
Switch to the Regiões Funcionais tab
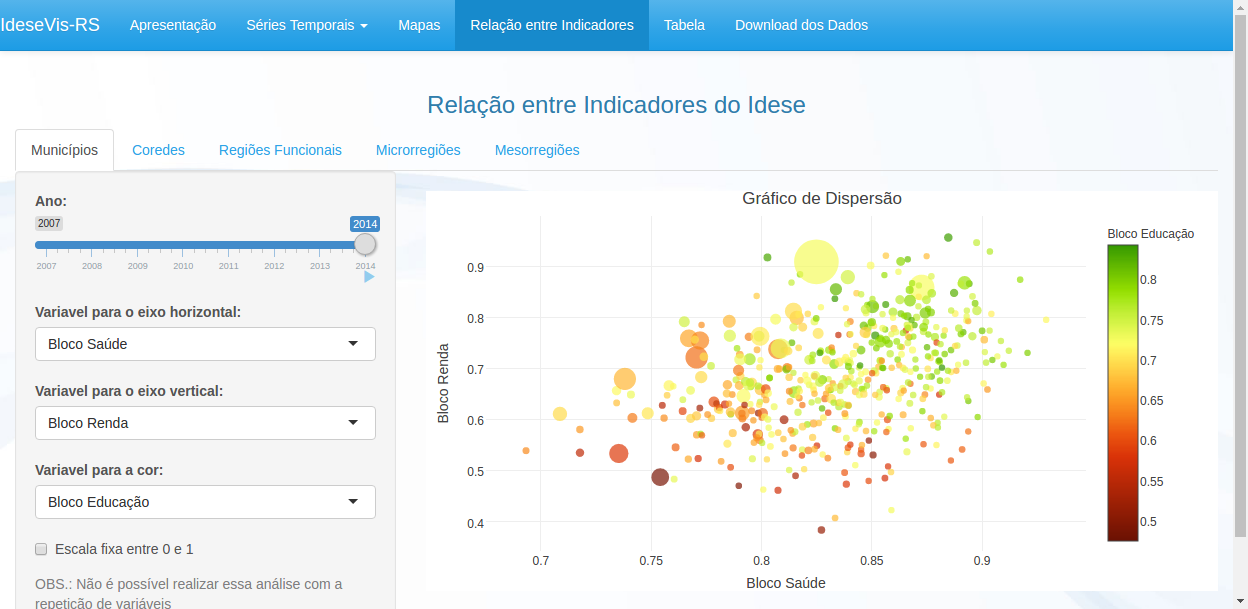[280, 149]
